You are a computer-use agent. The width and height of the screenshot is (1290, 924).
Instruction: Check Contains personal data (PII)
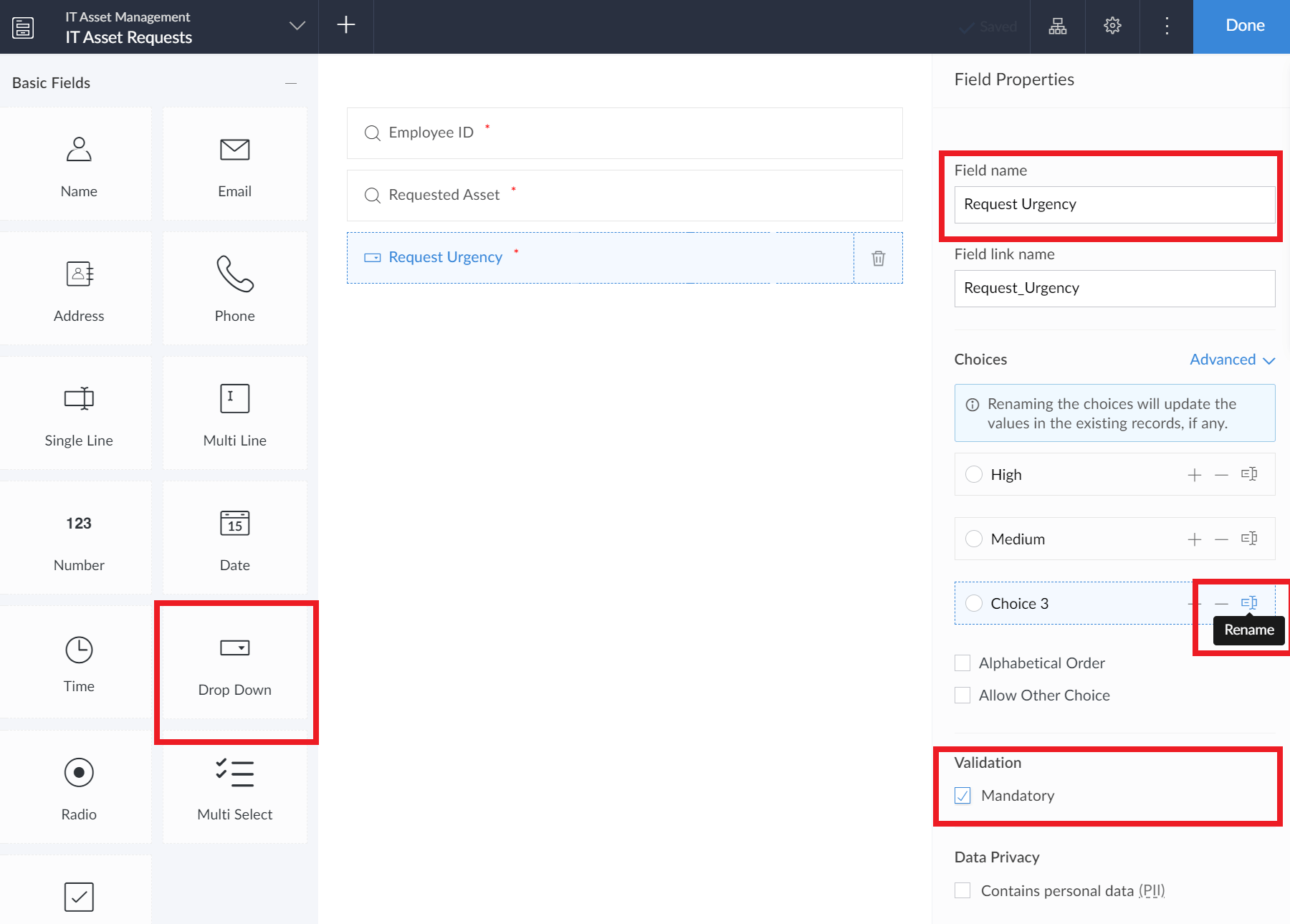[x=962, y=890]
